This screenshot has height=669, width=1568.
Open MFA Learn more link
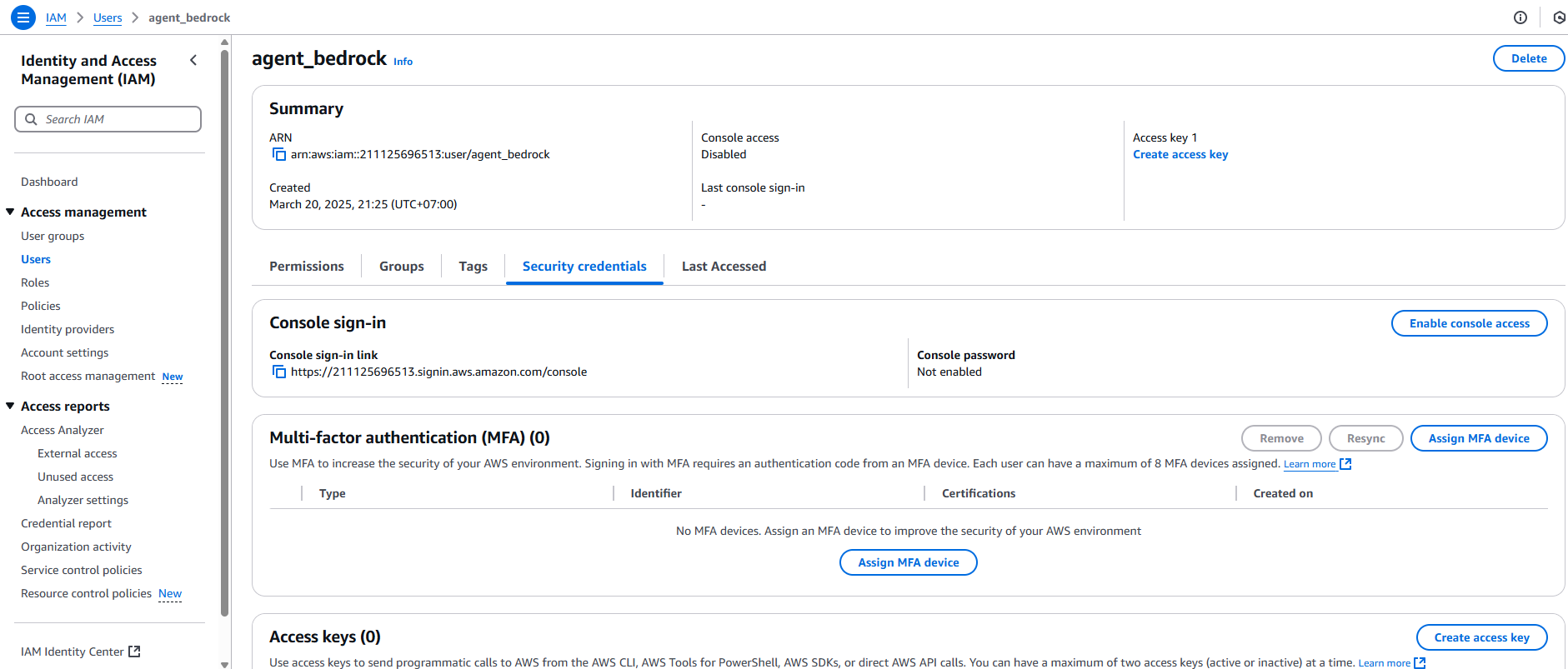point(1310,464)
